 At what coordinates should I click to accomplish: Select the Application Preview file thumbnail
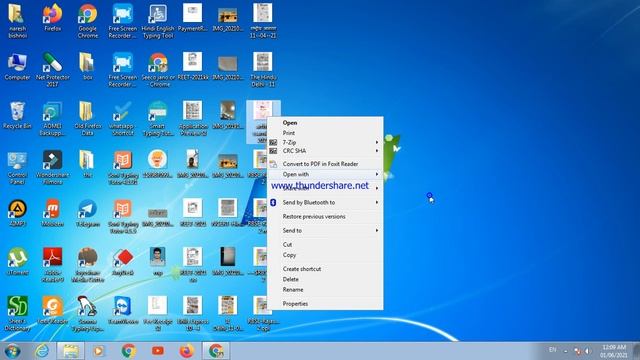(193, 119)
